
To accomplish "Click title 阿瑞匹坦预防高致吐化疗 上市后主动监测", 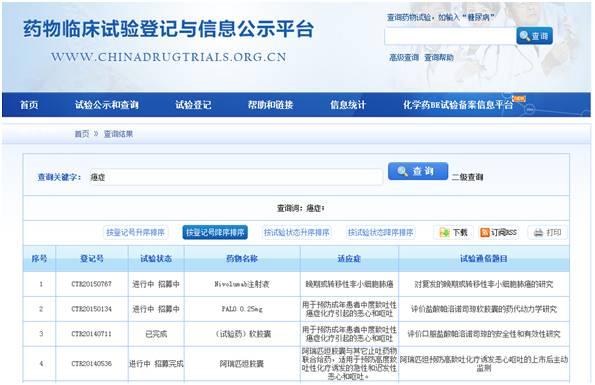I will [x=484, y=363].
